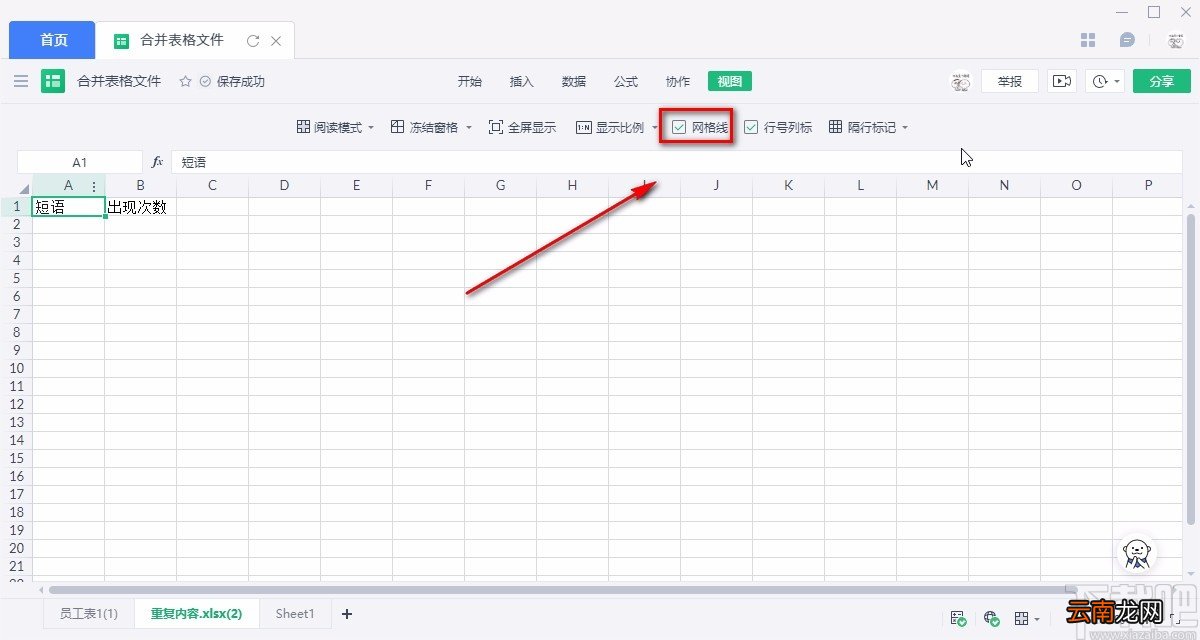Open the 阅读模式 reading mode
The width and height of the screenshot is (1200, 640).
click(330, 128)
